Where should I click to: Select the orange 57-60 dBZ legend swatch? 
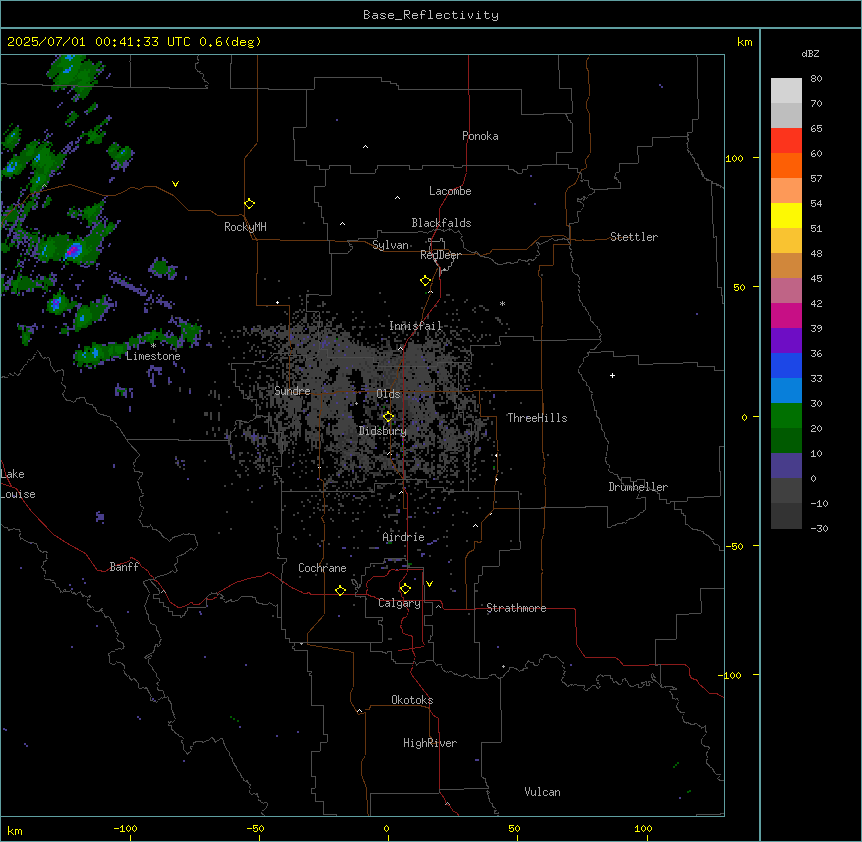coord(786,165)
